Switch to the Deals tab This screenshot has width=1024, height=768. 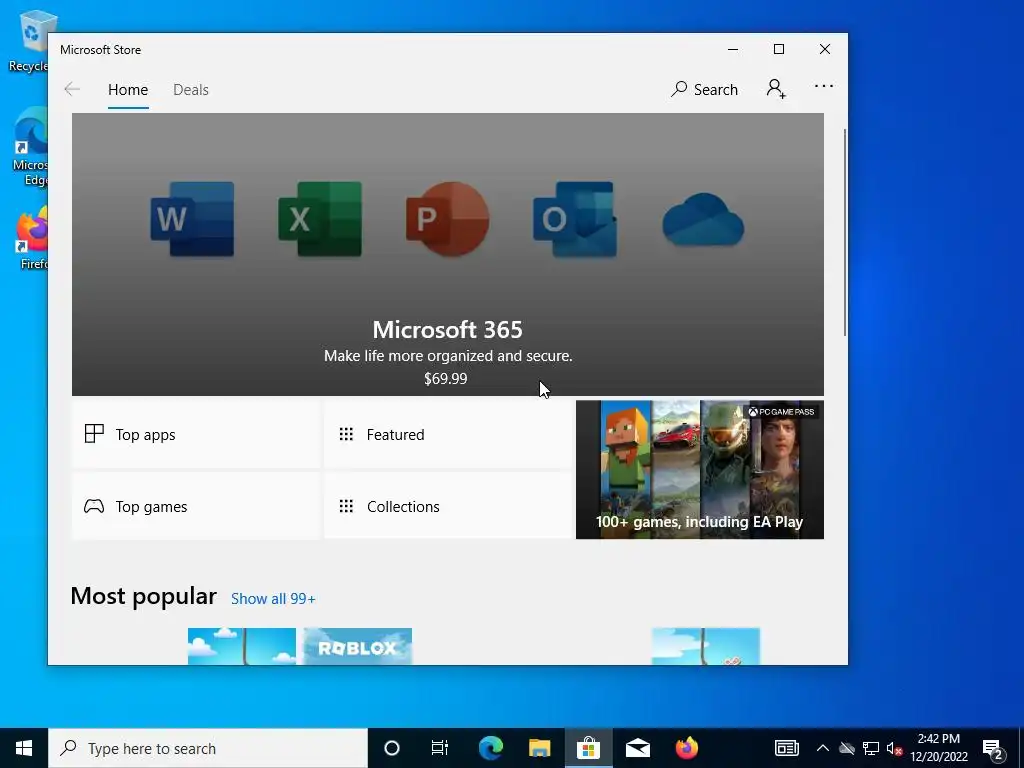point(191,89)
